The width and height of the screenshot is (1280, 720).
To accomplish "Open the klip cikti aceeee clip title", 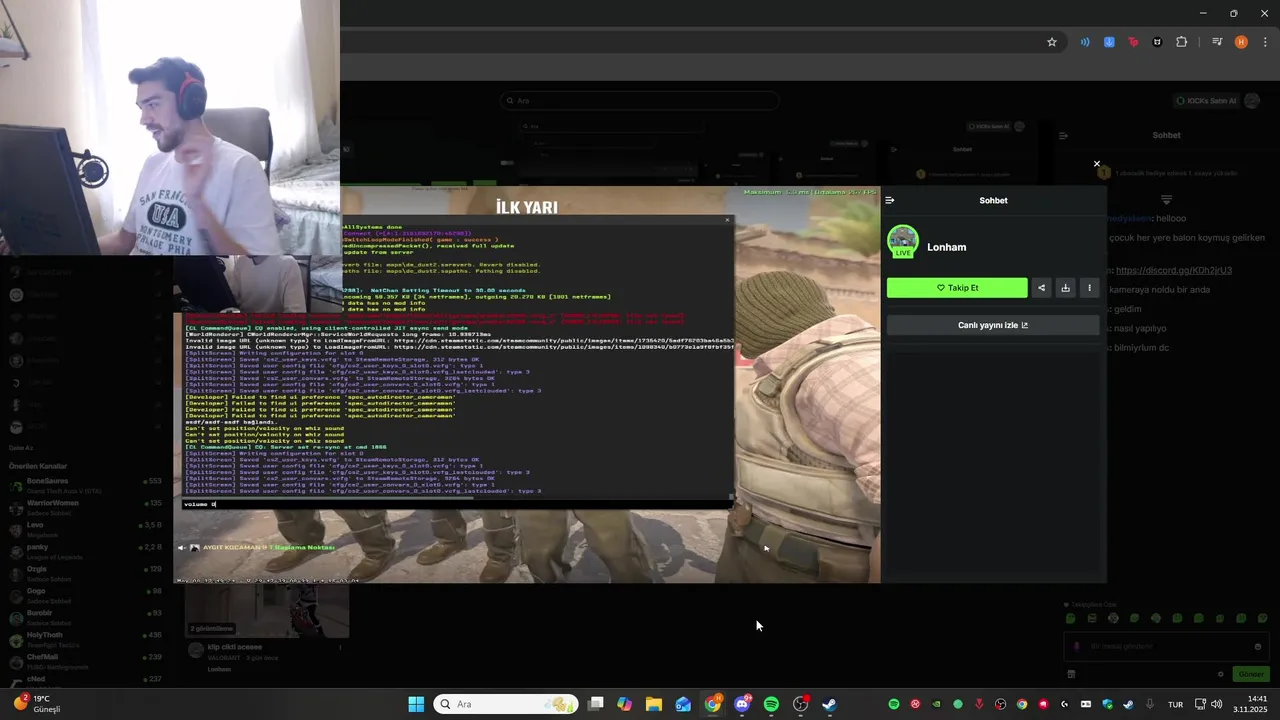I will coord(234,647).
